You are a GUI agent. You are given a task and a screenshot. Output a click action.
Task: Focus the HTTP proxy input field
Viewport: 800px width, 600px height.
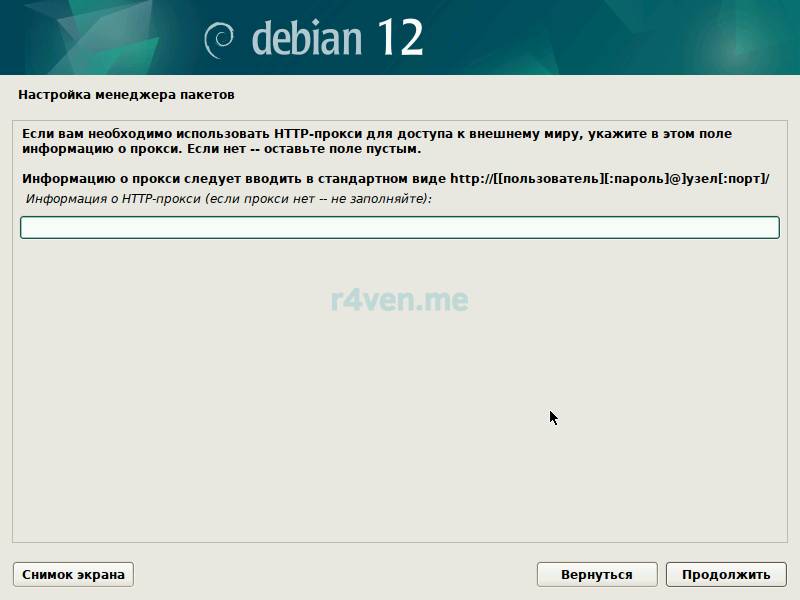point(399,228)
